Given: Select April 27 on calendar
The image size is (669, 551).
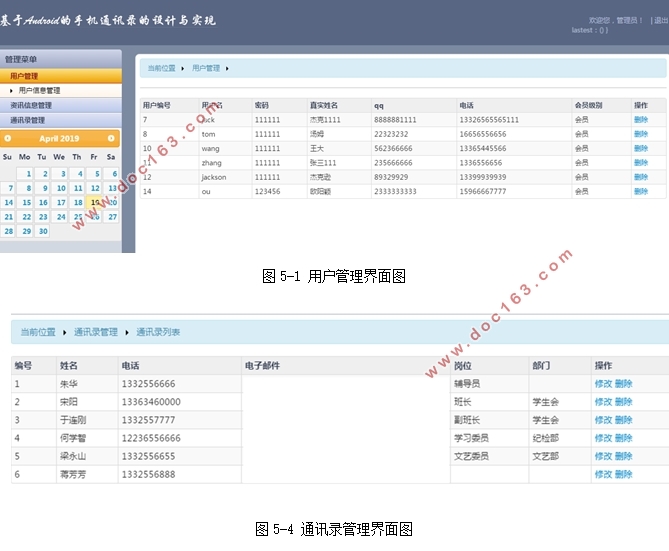Looking at the screenshot, I should coord(111,217).
